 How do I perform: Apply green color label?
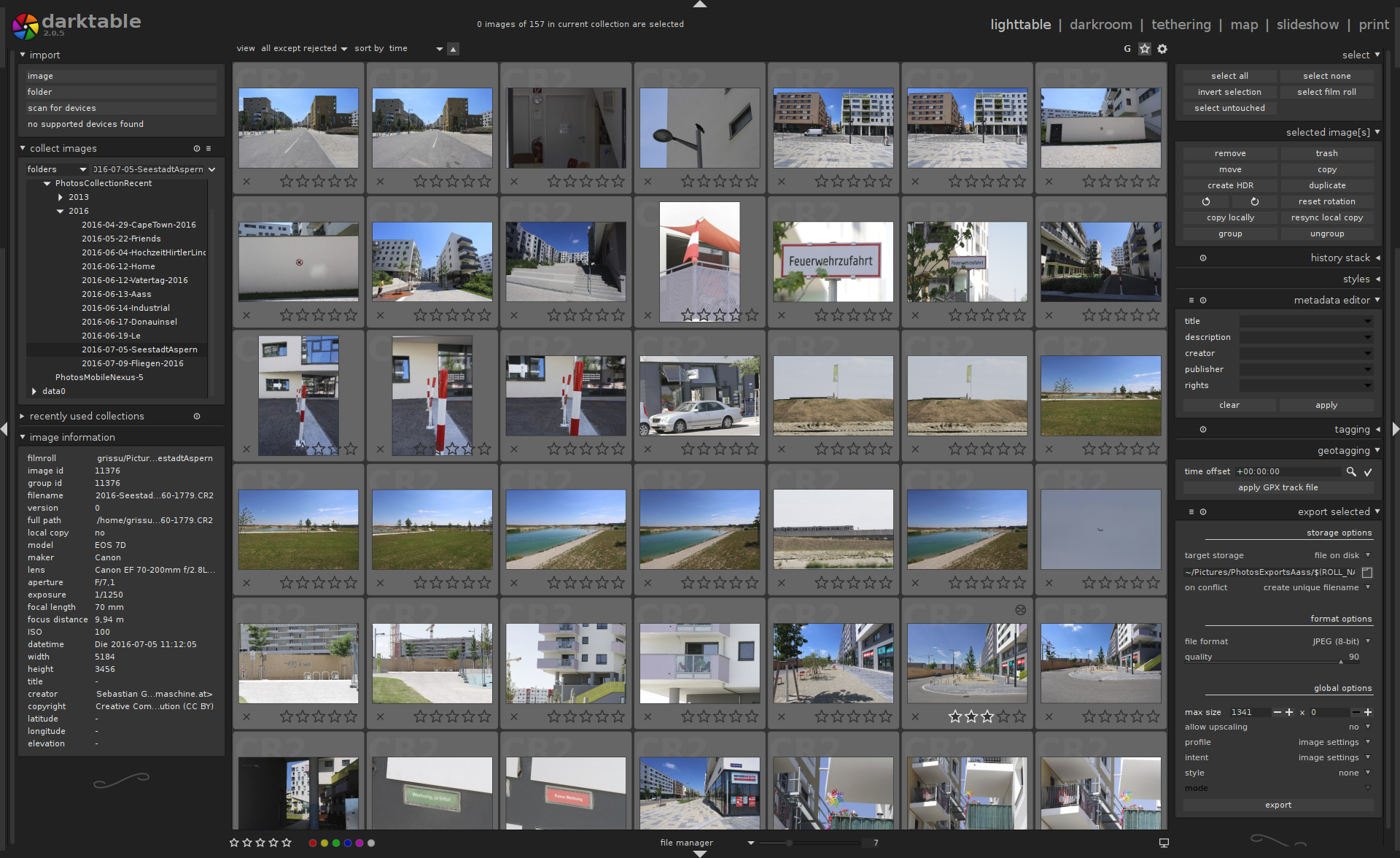click(x=336, y=843)
